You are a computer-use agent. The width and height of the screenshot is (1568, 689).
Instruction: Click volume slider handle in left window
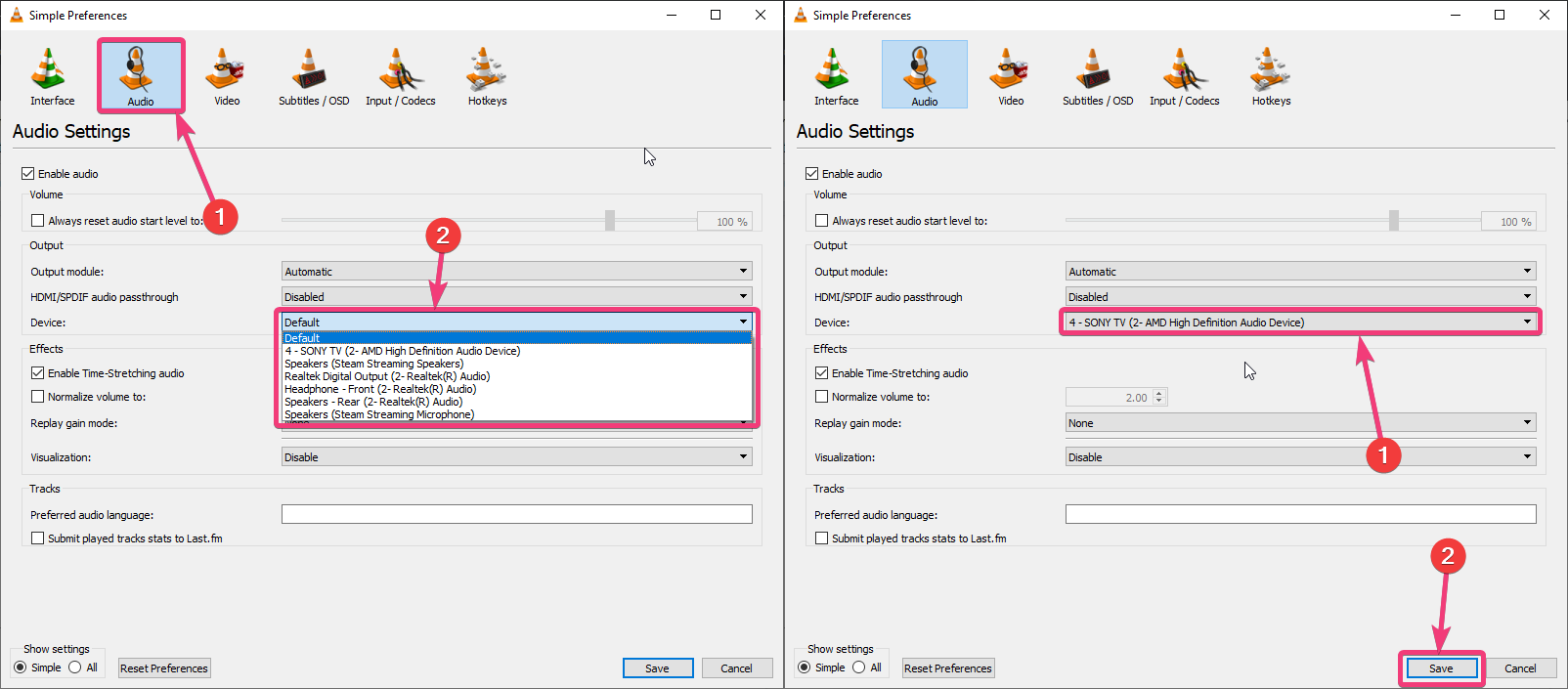(610, 221)
